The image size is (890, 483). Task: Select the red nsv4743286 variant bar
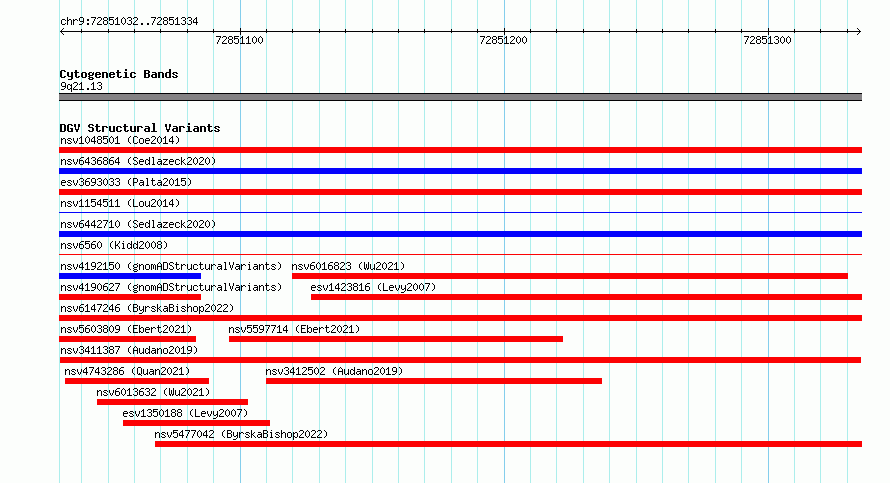click(x=137, y=381)
